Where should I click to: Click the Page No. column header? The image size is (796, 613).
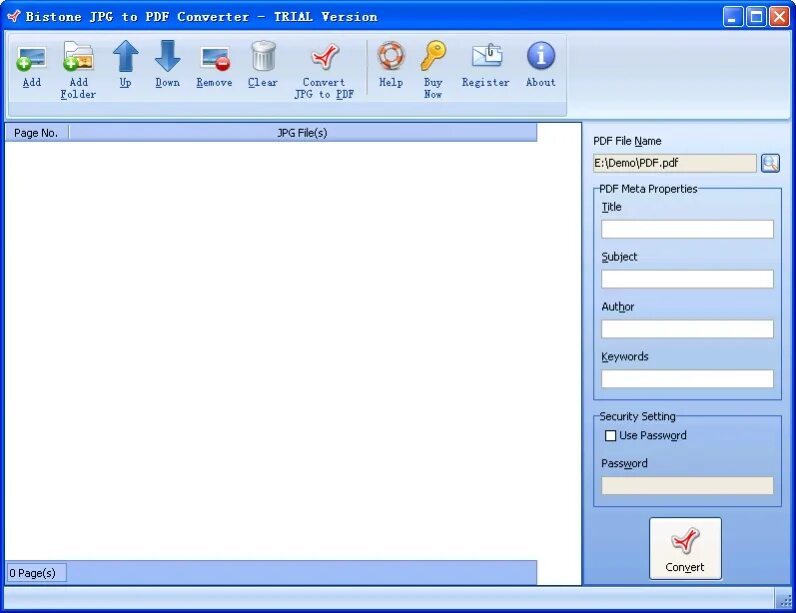(x=37, y=133)
